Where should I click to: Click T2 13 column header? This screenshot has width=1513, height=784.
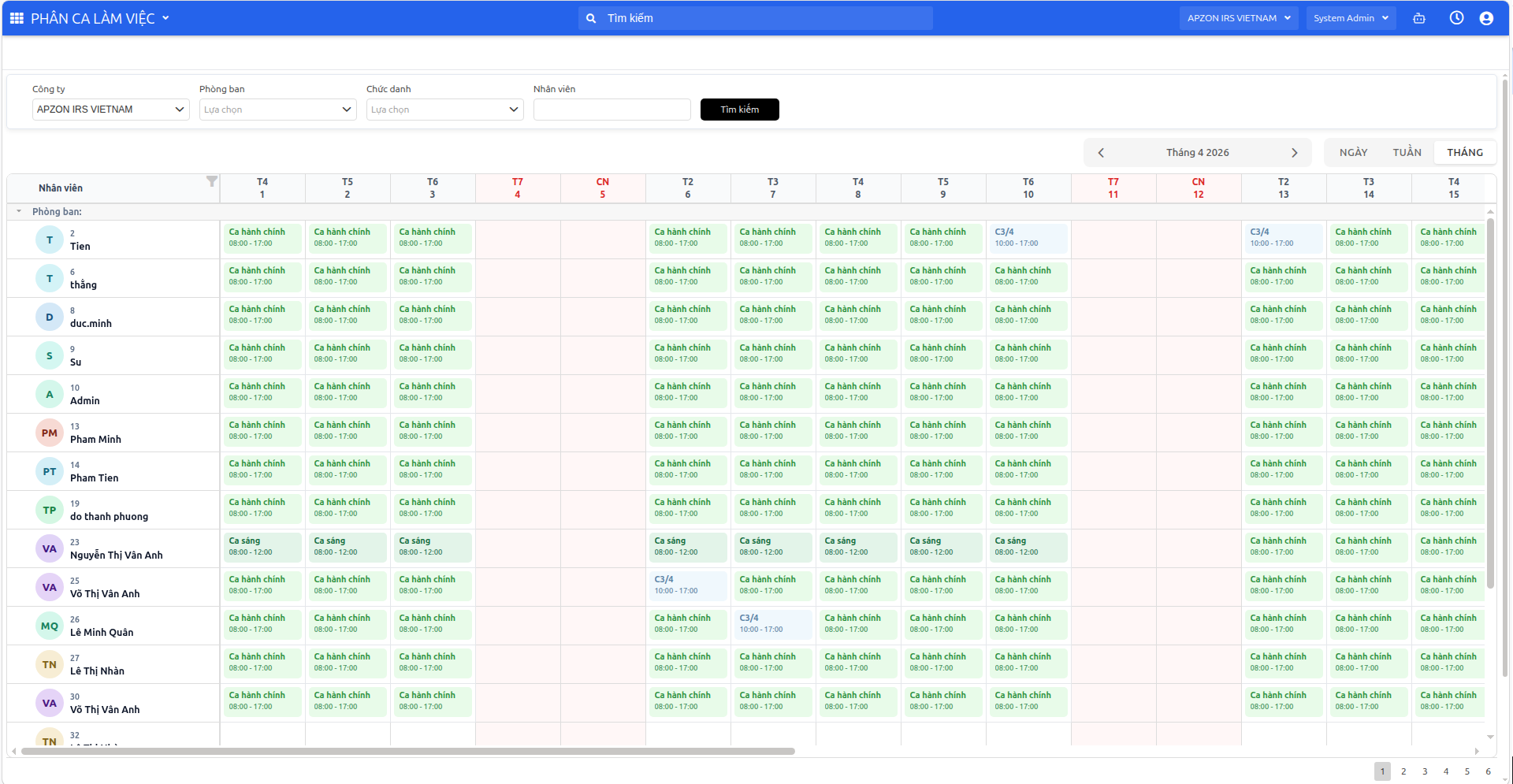pos(1284,188)
